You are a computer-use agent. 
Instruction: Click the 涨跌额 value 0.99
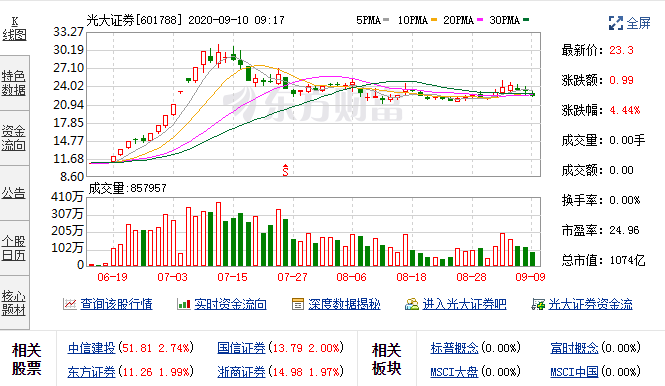pos(621,80)
